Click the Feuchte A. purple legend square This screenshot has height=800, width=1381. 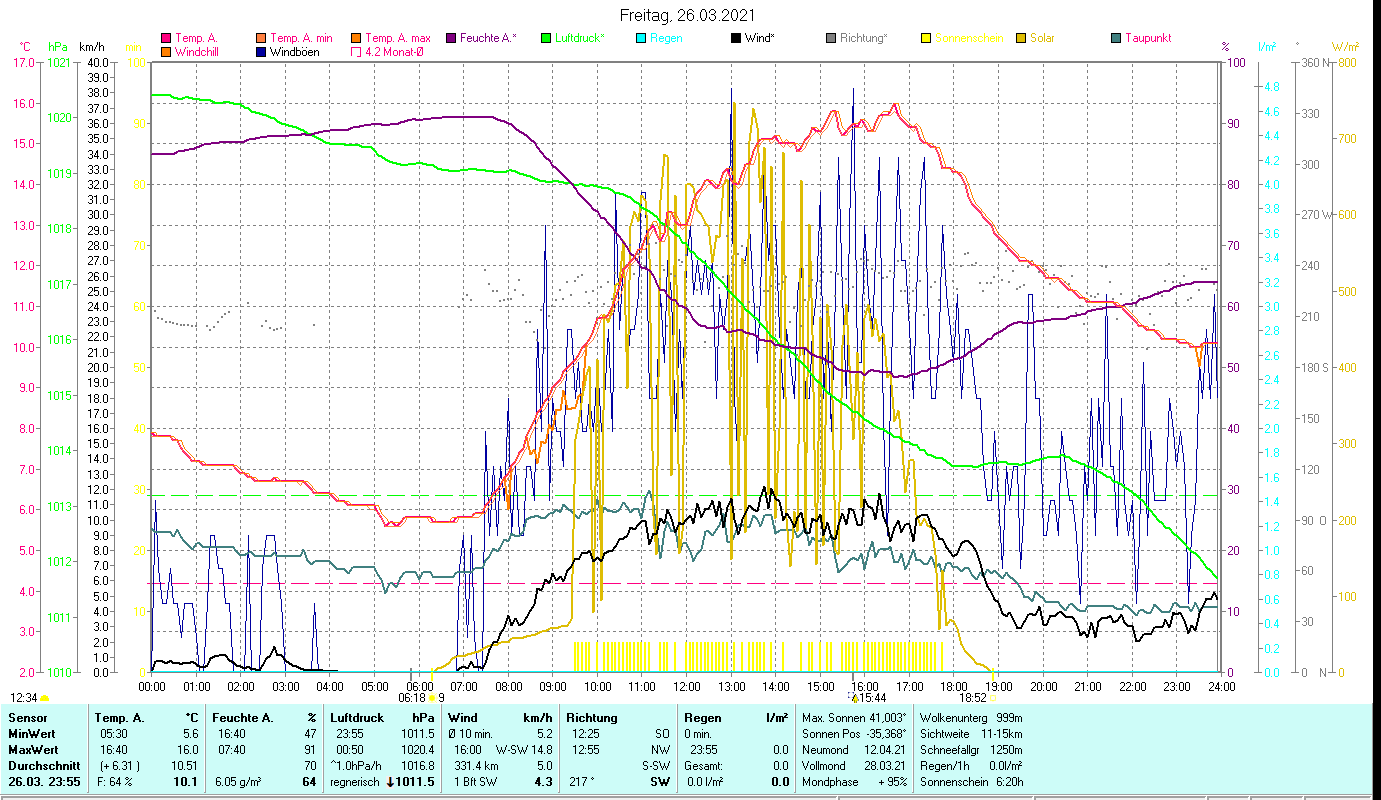(x=451, y=38)
